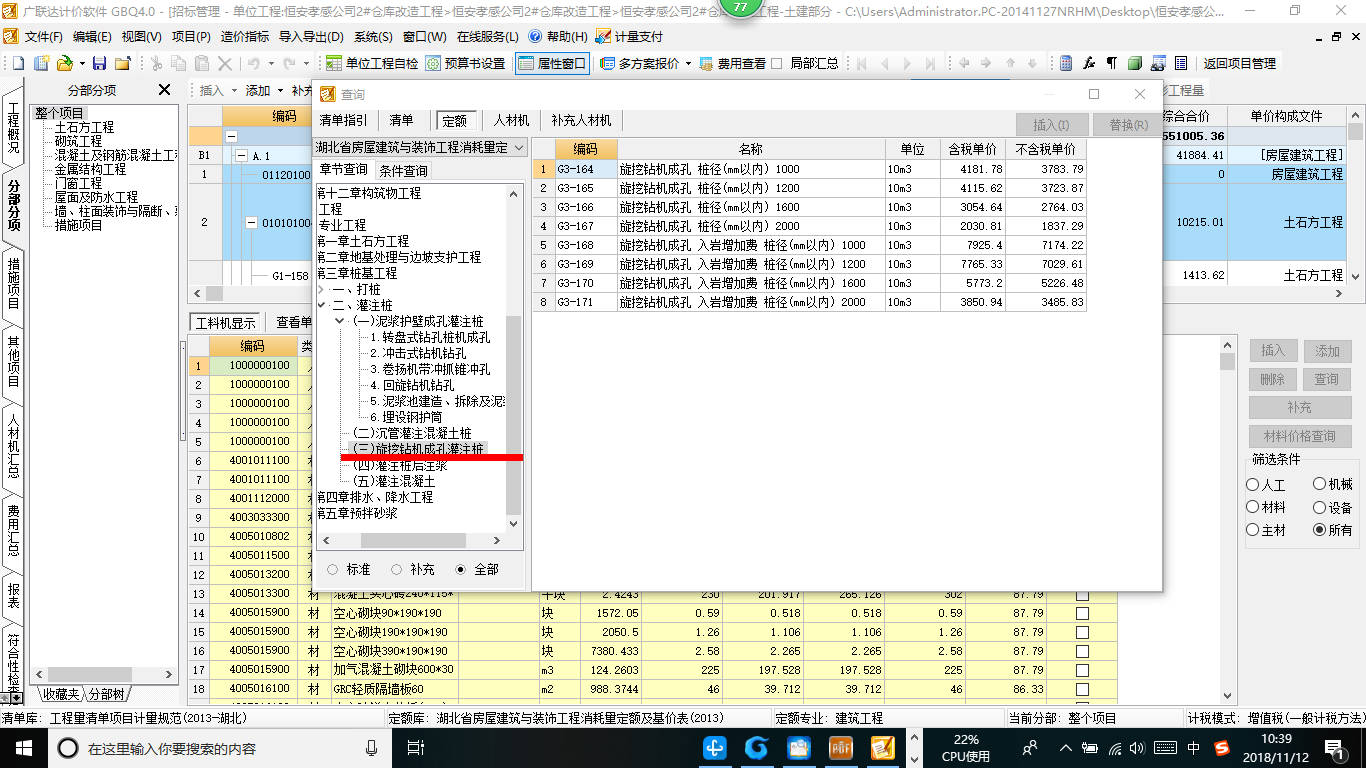This screenshot has height=768, width=1366.
Task: Open the 单位工程自检 self-check tool
Action: [372, 63]
